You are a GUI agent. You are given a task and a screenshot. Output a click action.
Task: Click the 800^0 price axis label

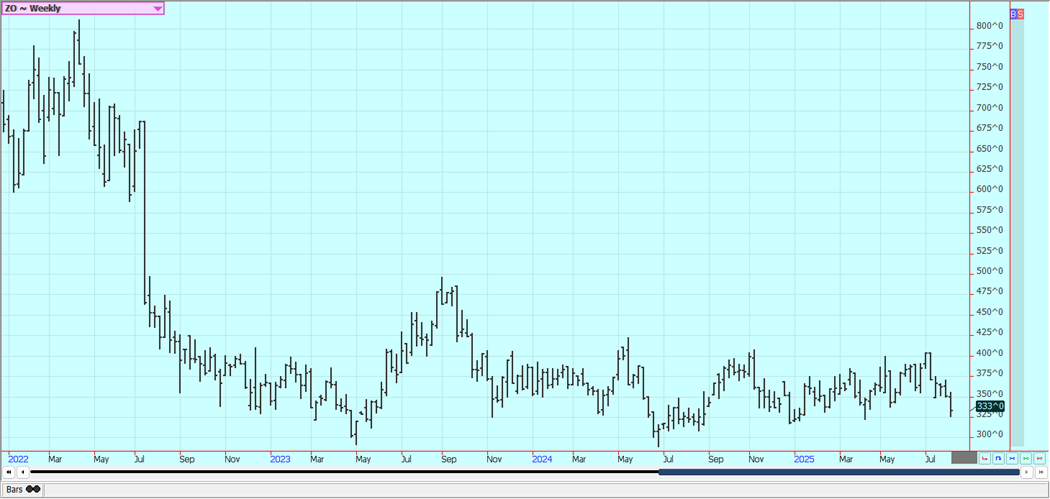(989, 25)
